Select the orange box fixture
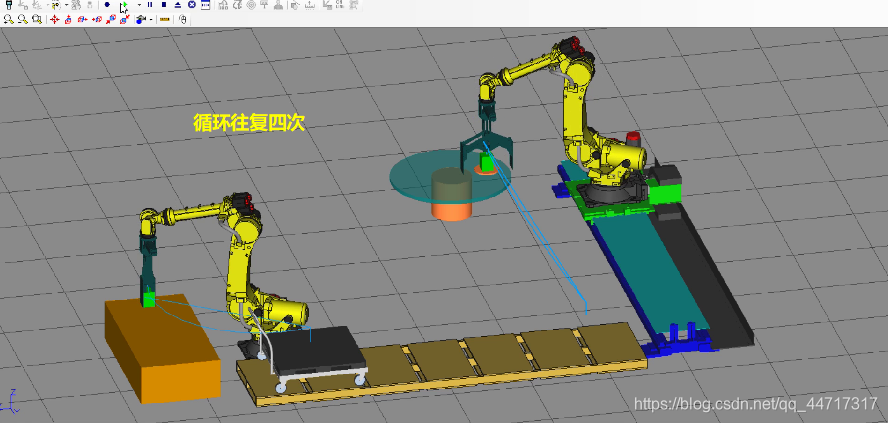The image size is (888, 423). point(164,348)
